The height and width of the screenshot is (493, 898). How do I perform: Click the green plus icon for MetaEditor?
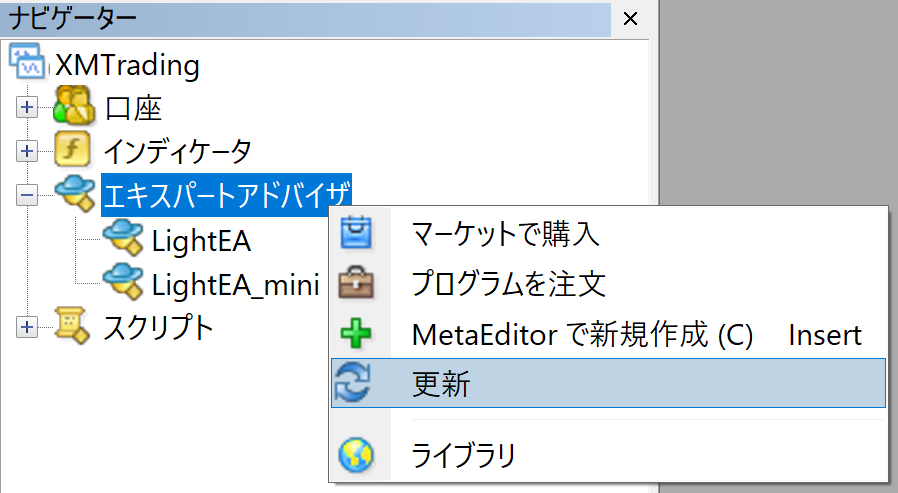[357, 333]
